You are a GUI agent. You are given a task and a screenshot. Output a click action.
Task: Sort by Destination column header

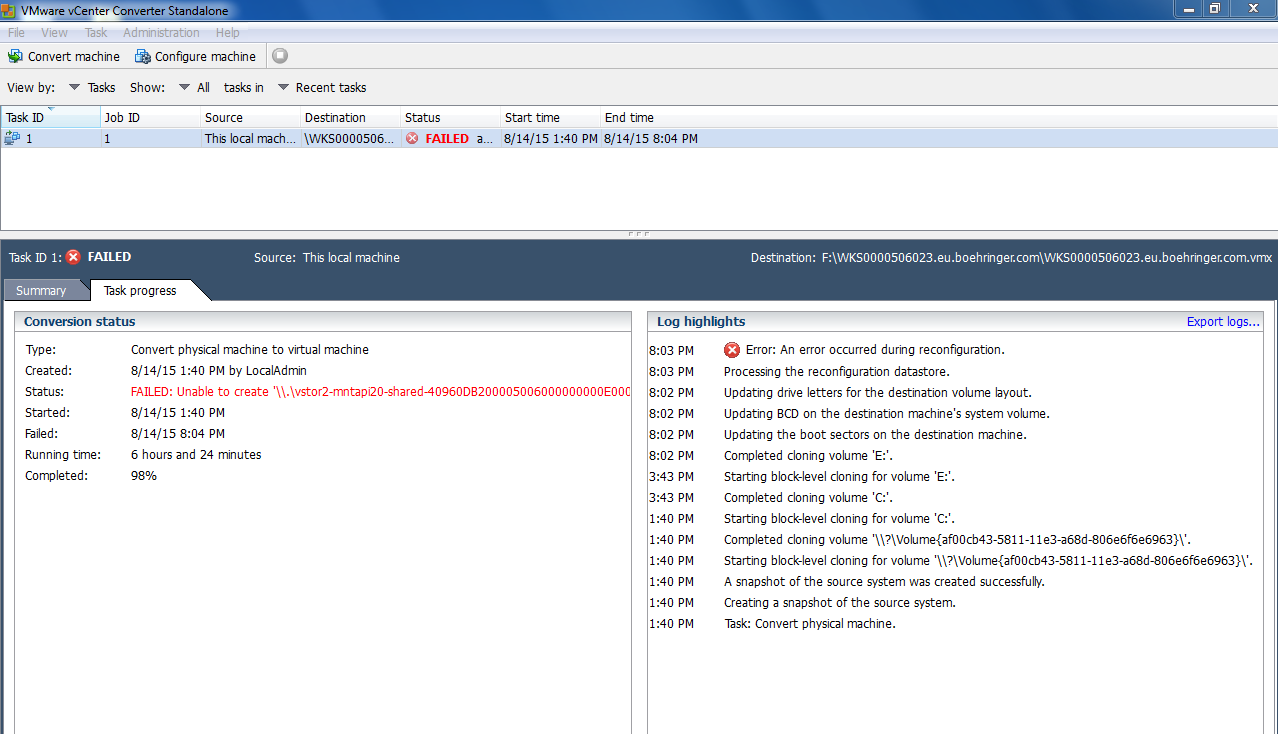tap(351, 117)
